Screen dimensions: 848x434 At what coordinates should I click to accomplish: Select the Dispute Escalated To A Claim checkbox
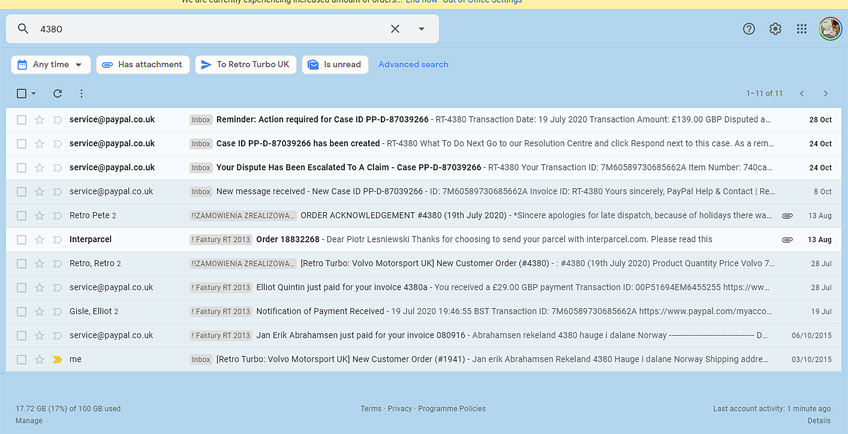[21, 168]
